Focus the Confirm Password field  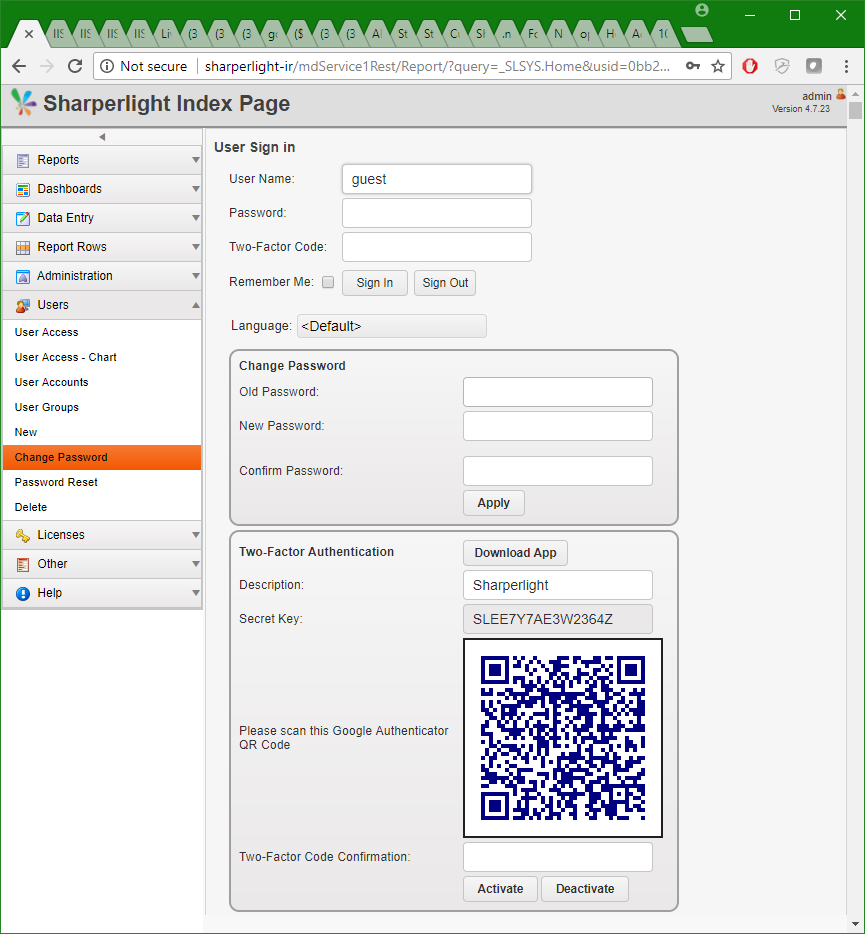(558, 471)
